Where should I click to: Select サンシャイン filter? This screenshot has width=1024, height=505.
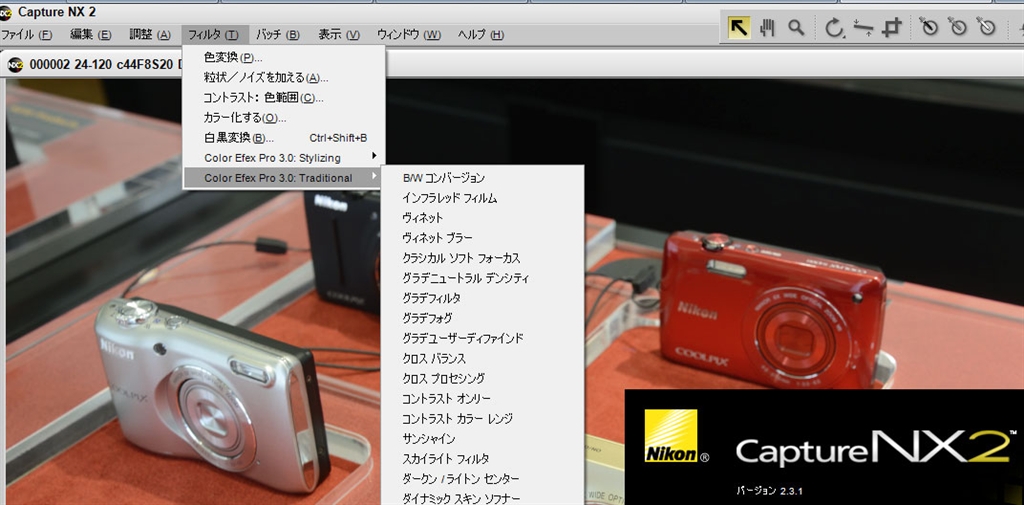coord(483,439)
